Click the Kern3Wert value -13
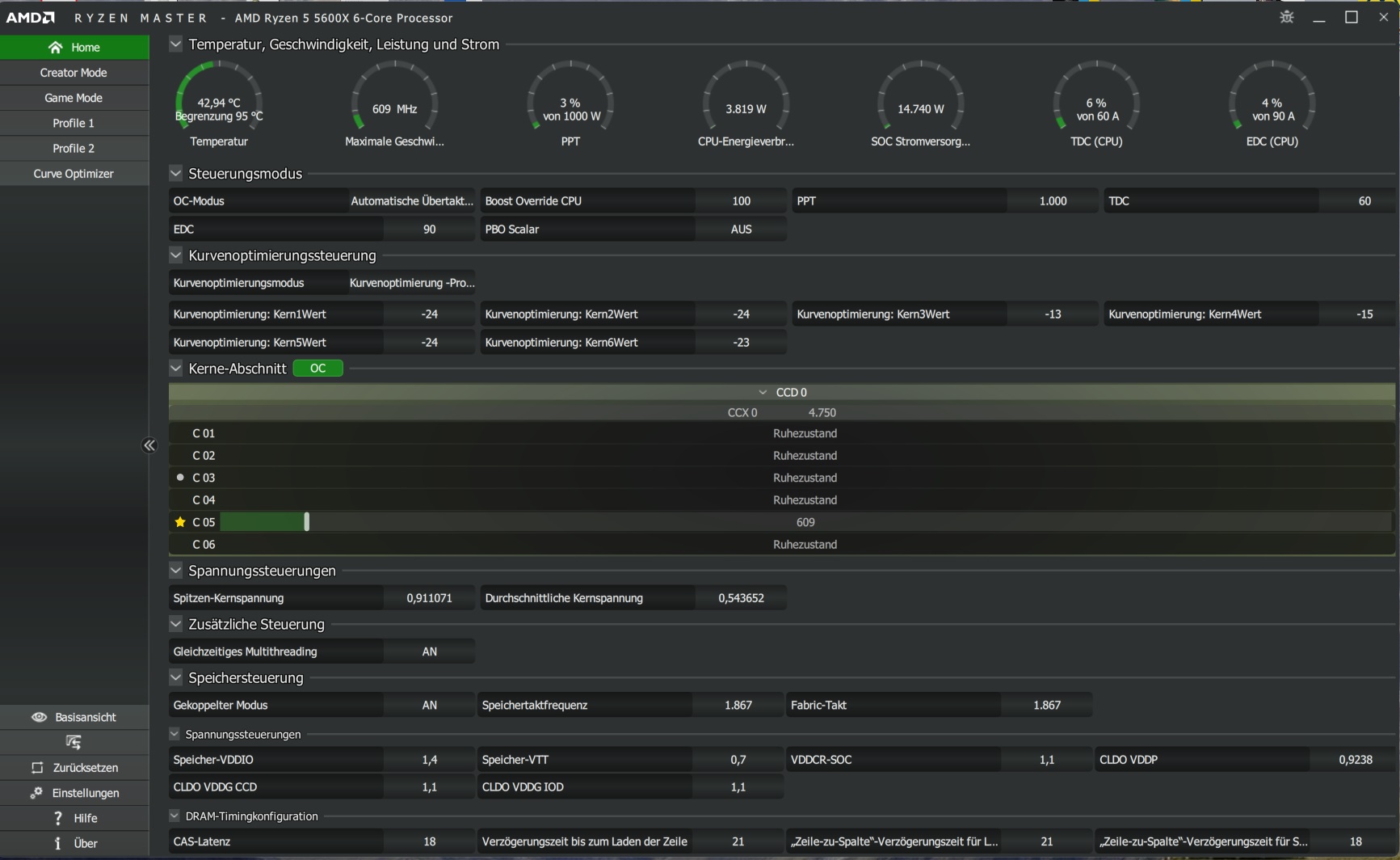Viewport: 1400px width, 860px height. (x=1053, y=314)
